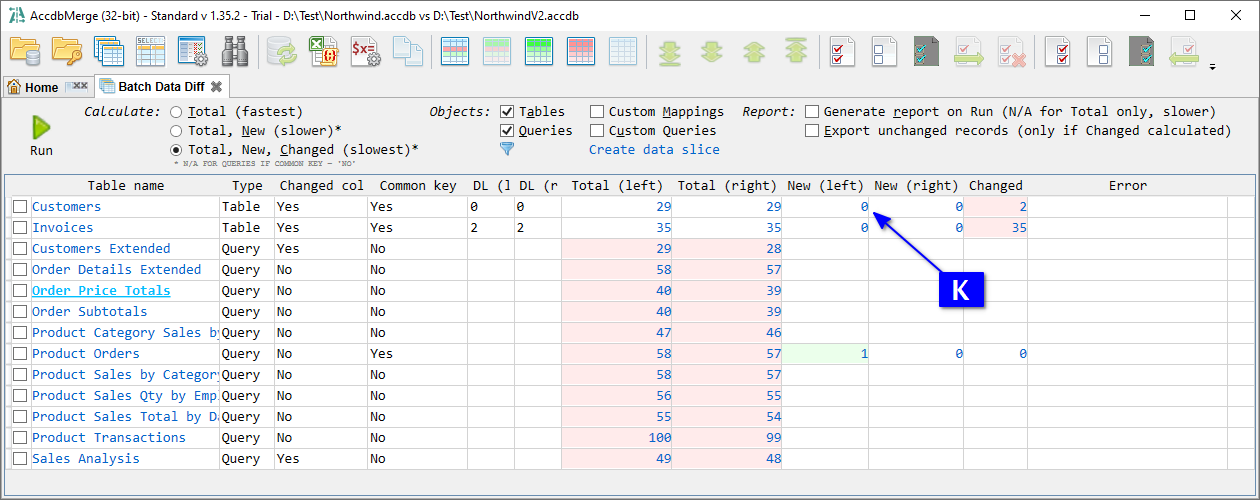Open the Create data slice link
This screenshot has height=500, width=1260.
point(653,150)
